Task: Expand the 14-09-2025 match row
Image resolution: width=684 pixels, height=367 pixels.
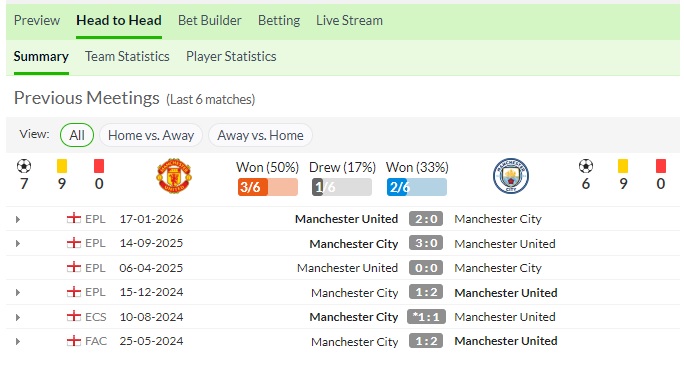Action: [18, 244]
